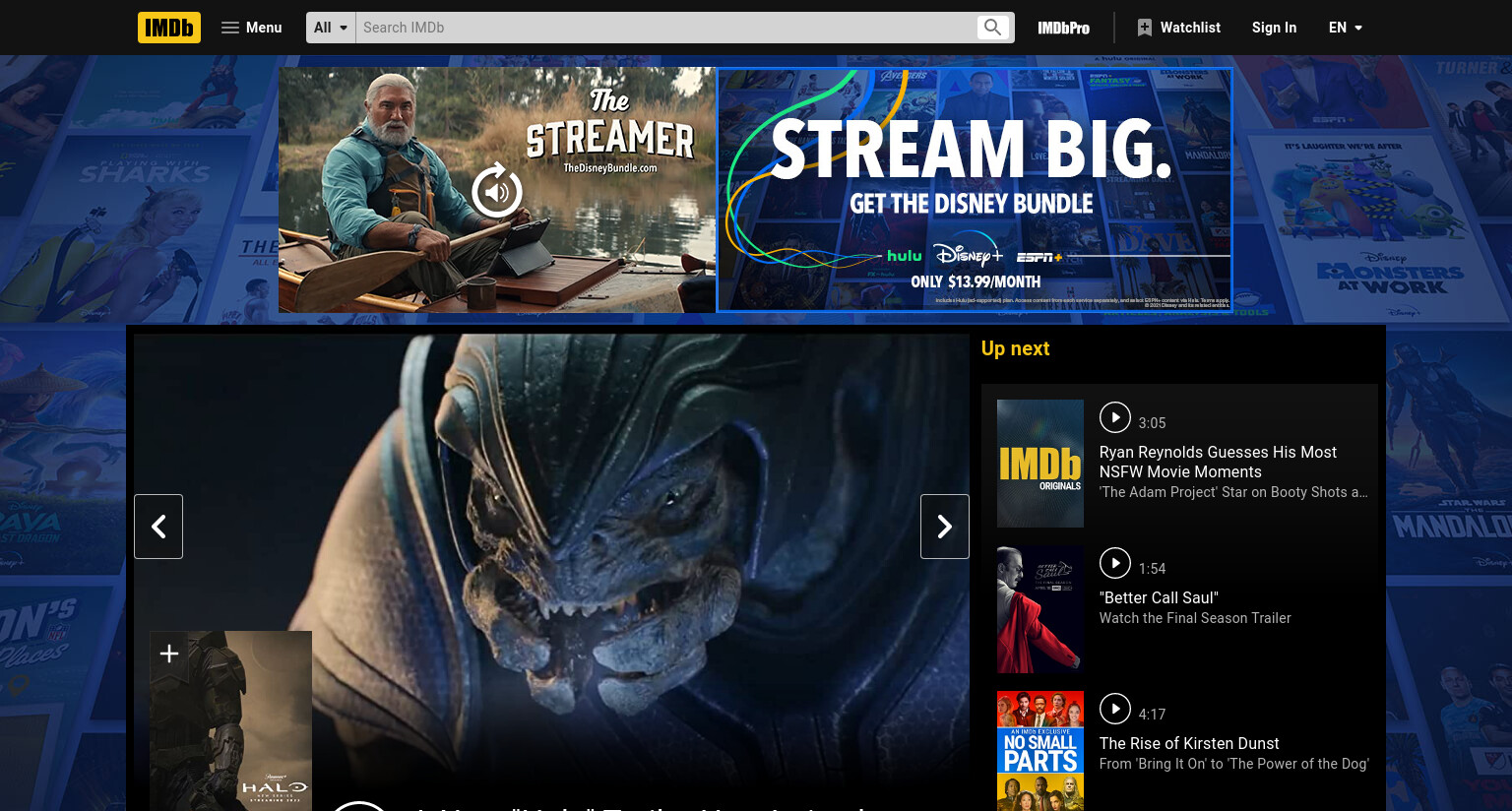Click the Stream Big Disney Bundle ad
Screen dimensions: 1512x811
pyautogui.click(x=975, y=190)
